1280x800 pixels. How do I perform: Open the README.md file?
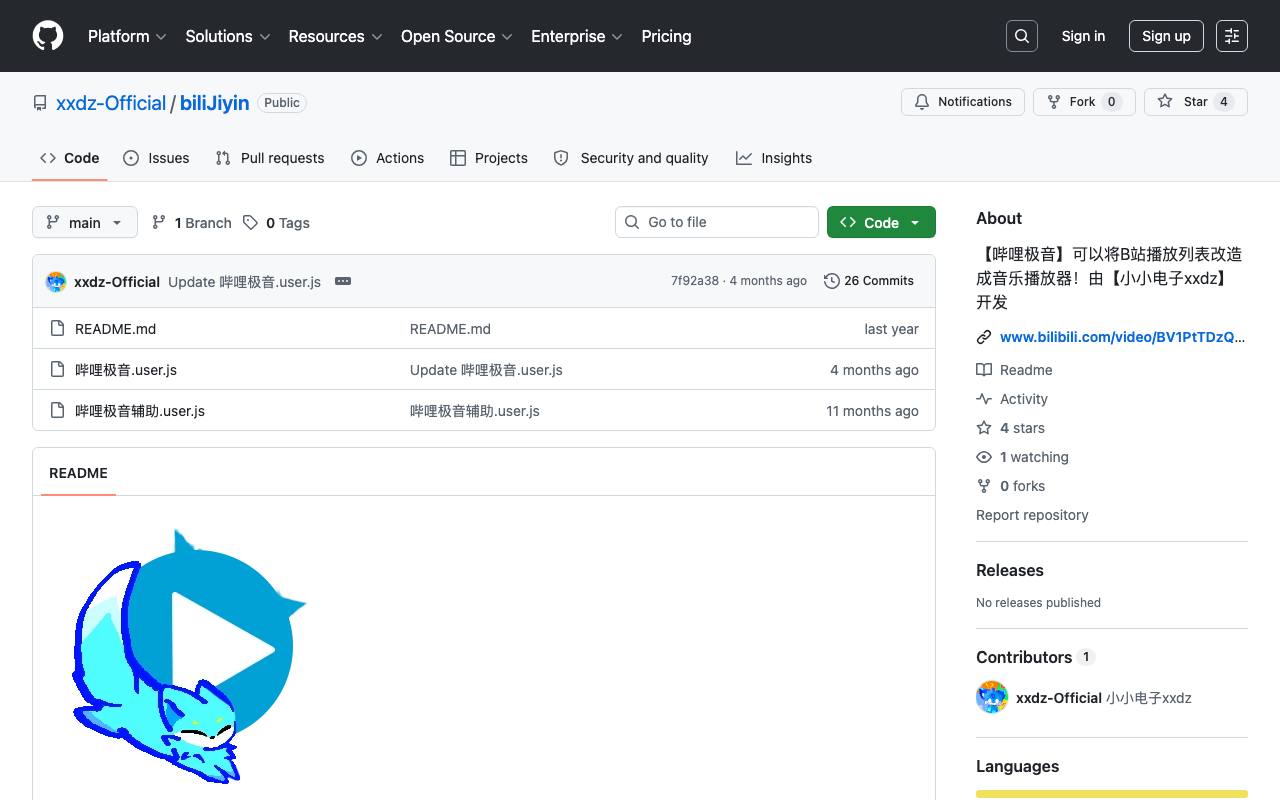point(115,328)
